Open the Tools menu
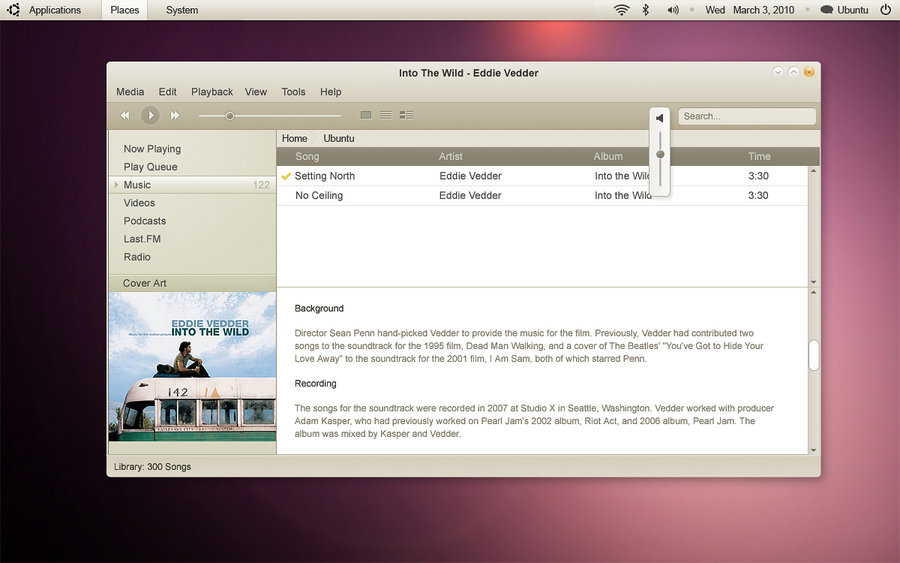Image resolution: width=900 pixels, height=563 pixels. point(293,92)
